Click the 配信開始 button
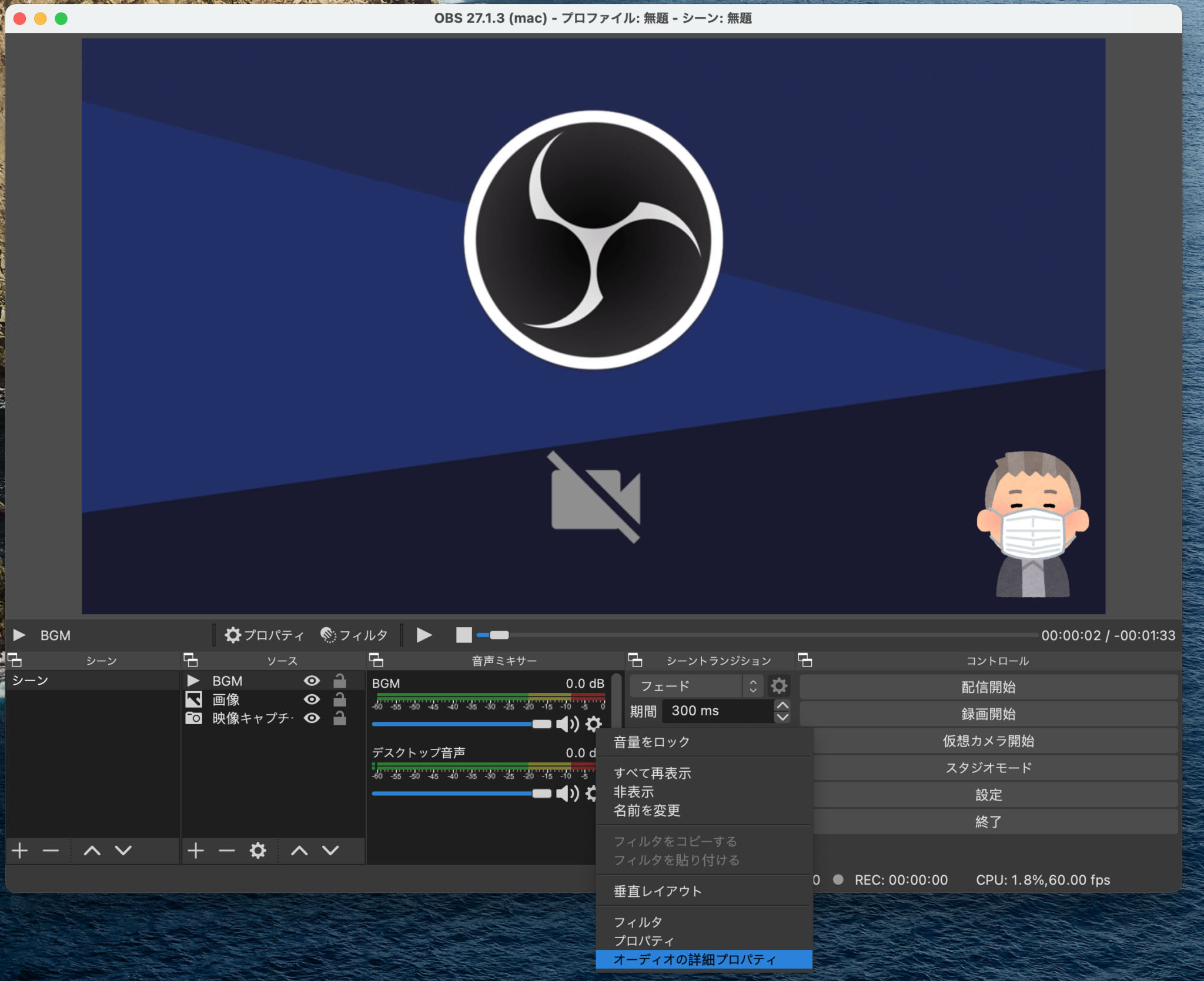 click(988, 687)
